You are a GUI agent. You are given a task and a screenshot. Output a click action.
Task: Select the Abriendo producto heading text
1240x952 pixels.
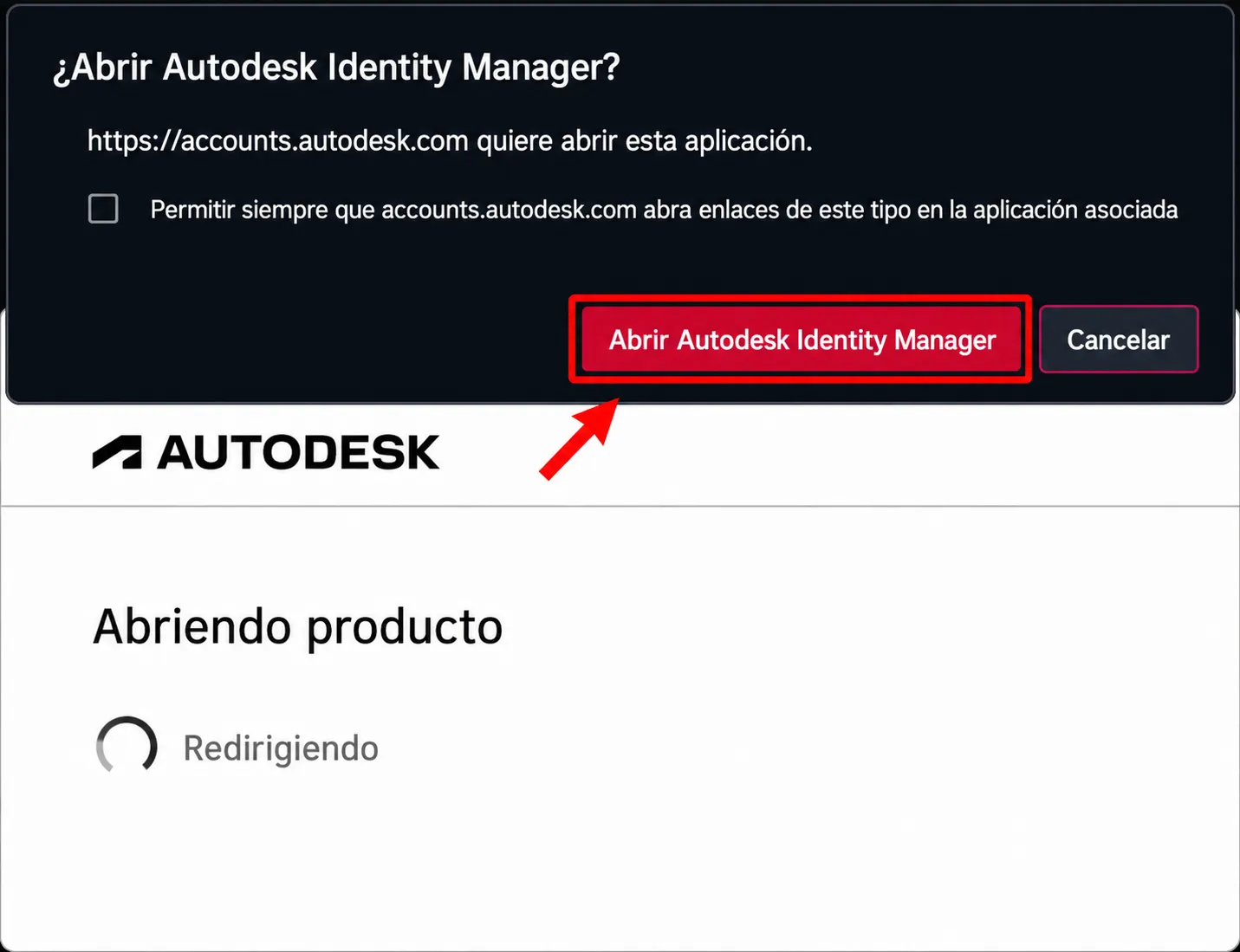coord(298,626)
